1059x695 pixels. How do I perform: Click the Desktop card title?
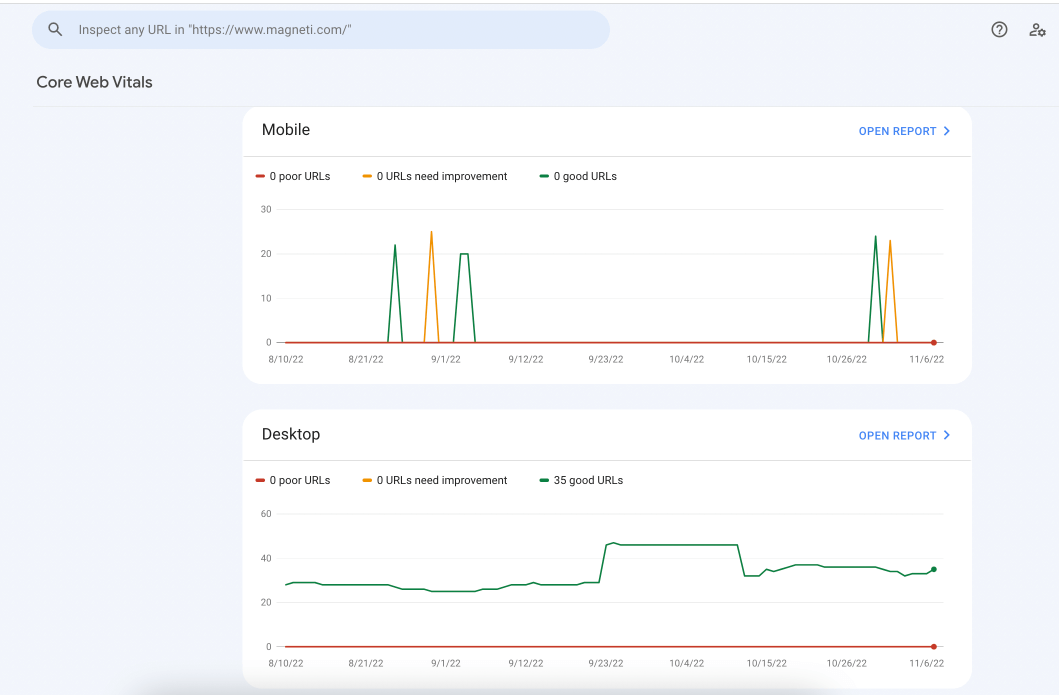click(291, 434)
